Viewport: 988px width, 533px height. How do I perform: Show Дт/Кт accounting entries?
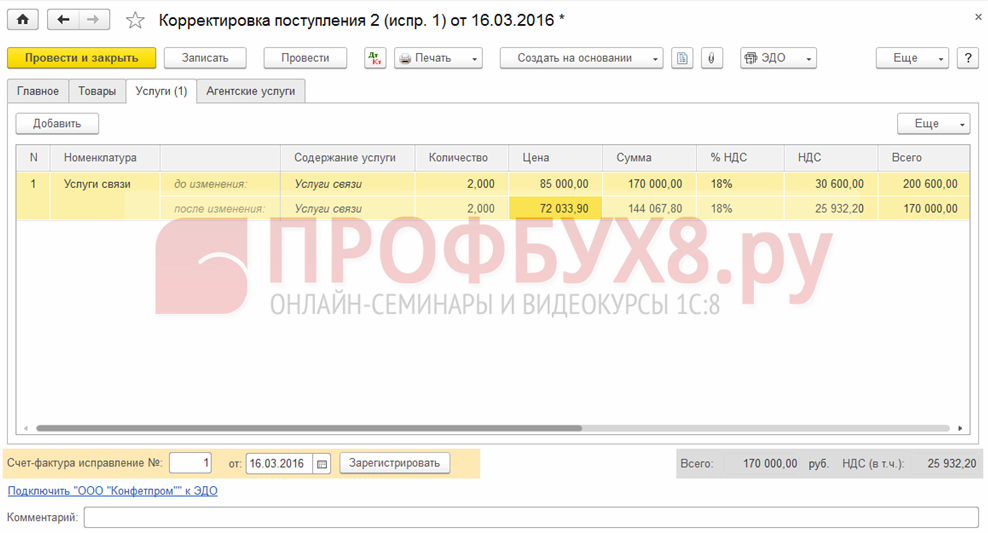tap(375, 58)
